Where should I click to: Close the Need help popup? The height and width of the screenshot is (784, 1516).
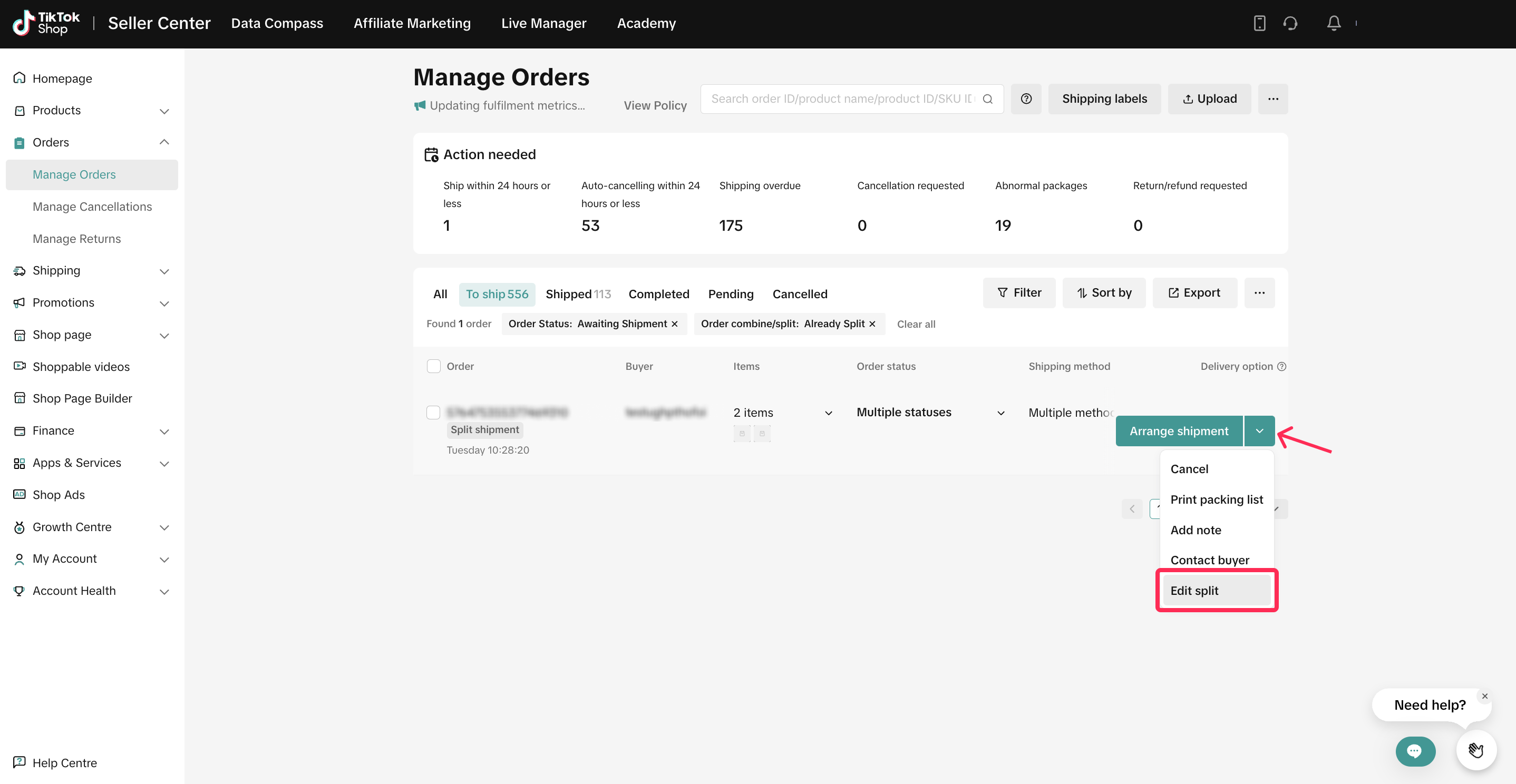point(1485,696)
